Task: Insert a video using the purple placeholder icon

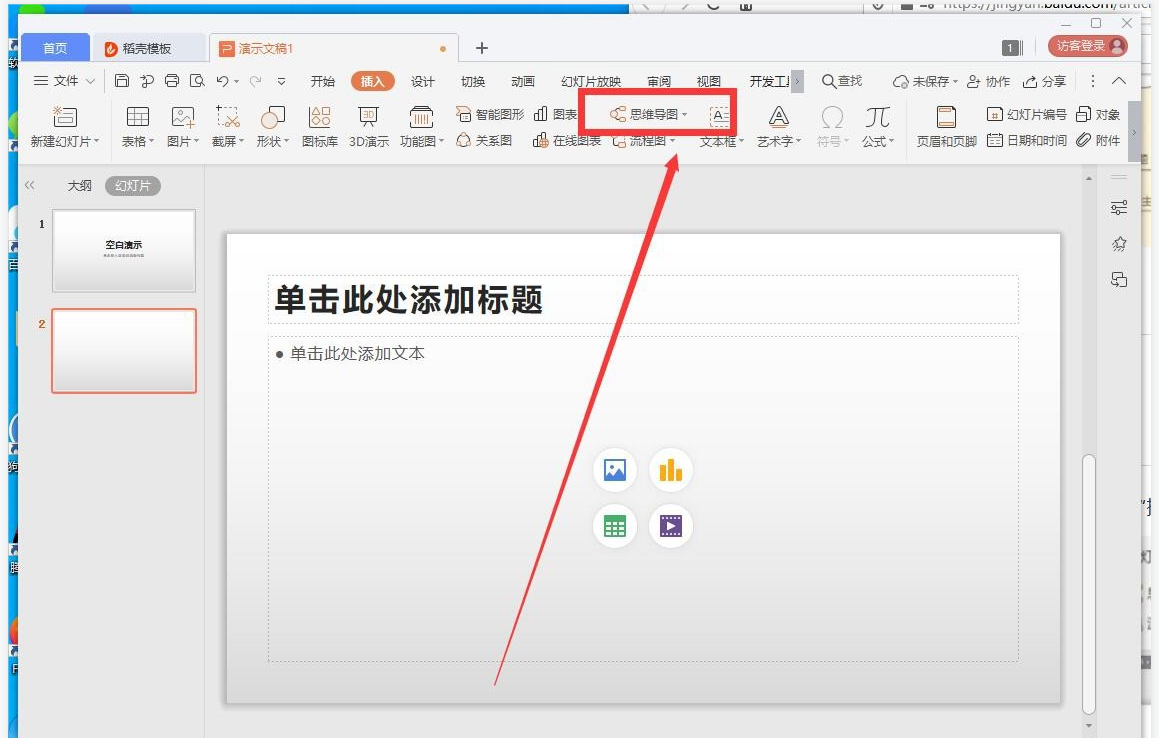Action: point(670,526)
